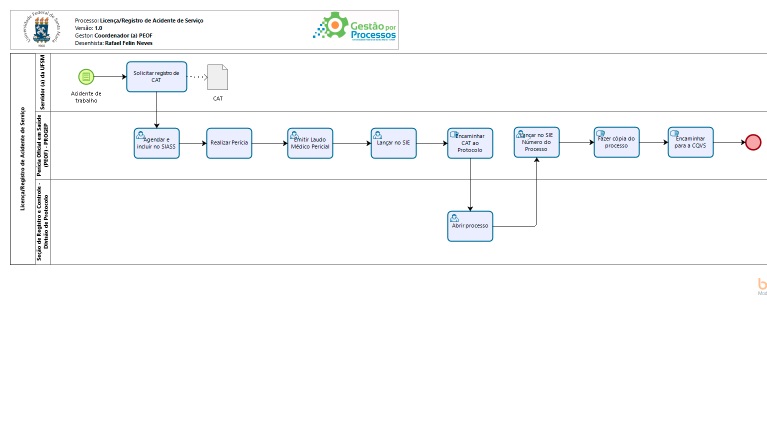Select the 'Encaminhar CAT ao Protocolo' task
This screenshot has width=767, height=432.
coord(470,143)
